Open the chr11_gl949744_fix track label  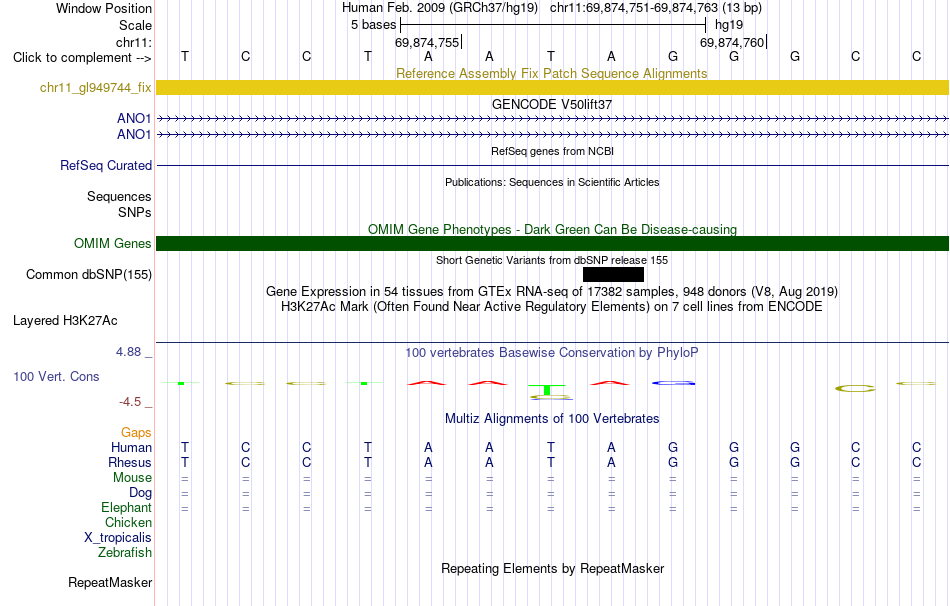point(95,87)
